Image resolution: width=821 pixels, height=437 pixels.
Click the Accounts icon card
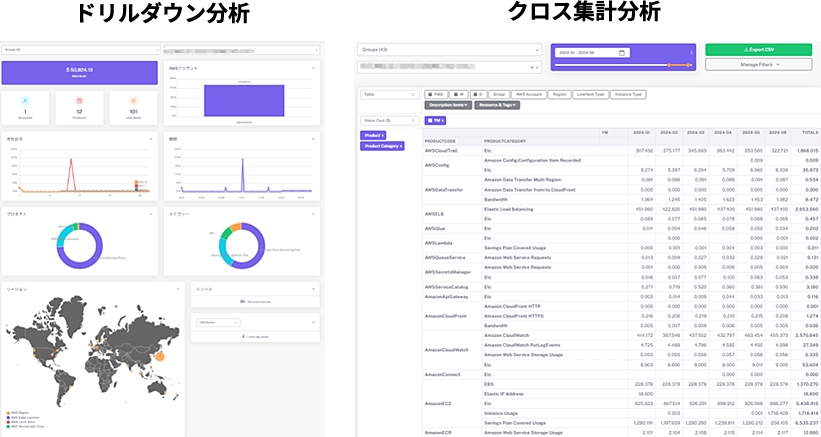tap(27, 108)
